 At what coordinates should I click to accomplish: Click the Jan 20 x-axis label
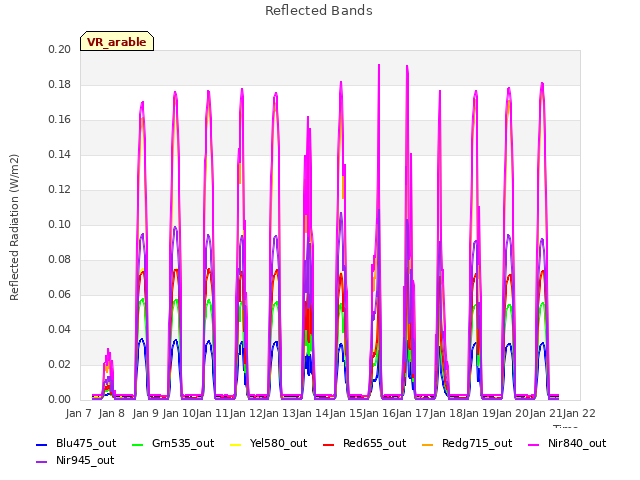coord(513,413)
